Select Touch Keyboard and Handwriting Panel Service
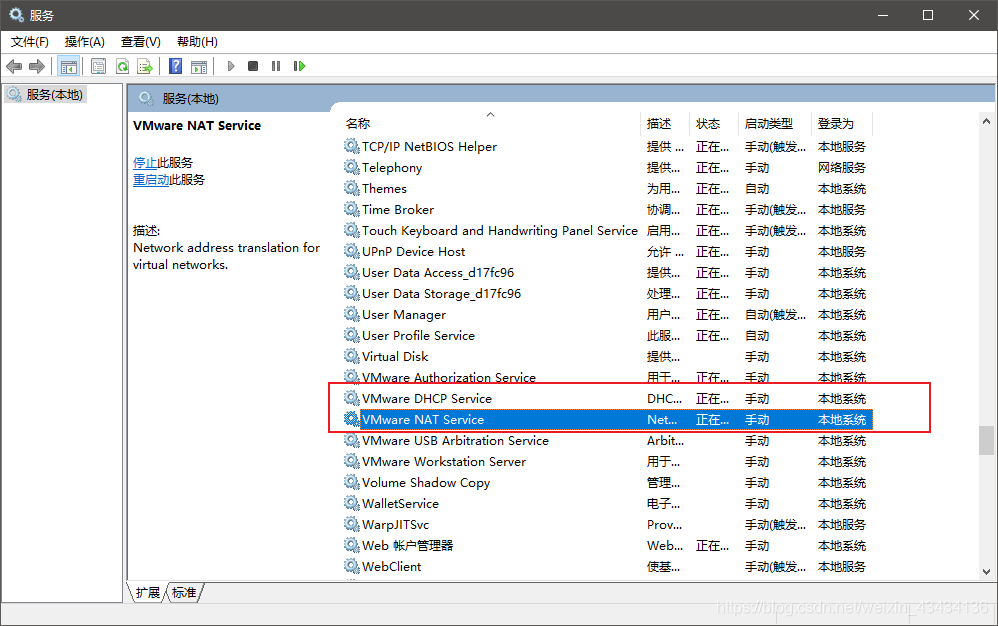Viewport: 998px width, 626px height. 608,231
